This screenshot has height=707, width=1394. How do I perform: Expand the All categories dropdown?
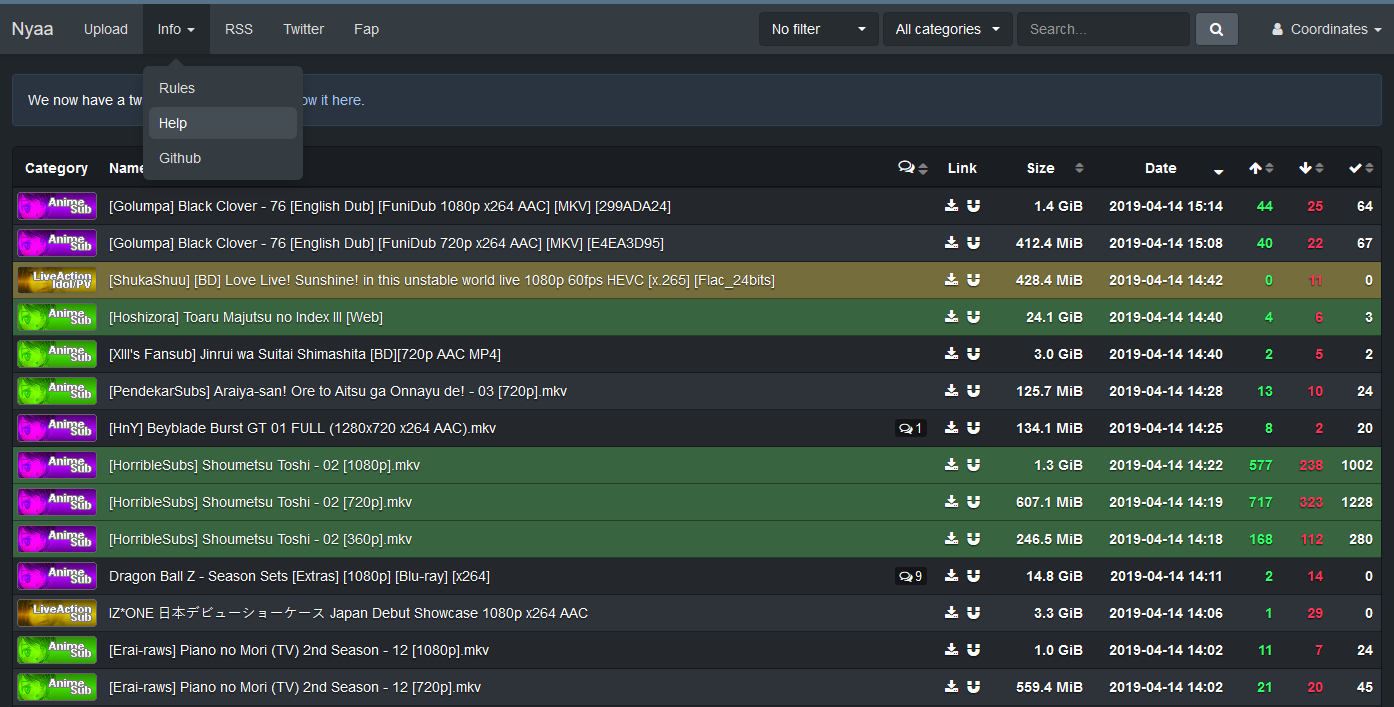pyautogui.click(x=947, y=29)
